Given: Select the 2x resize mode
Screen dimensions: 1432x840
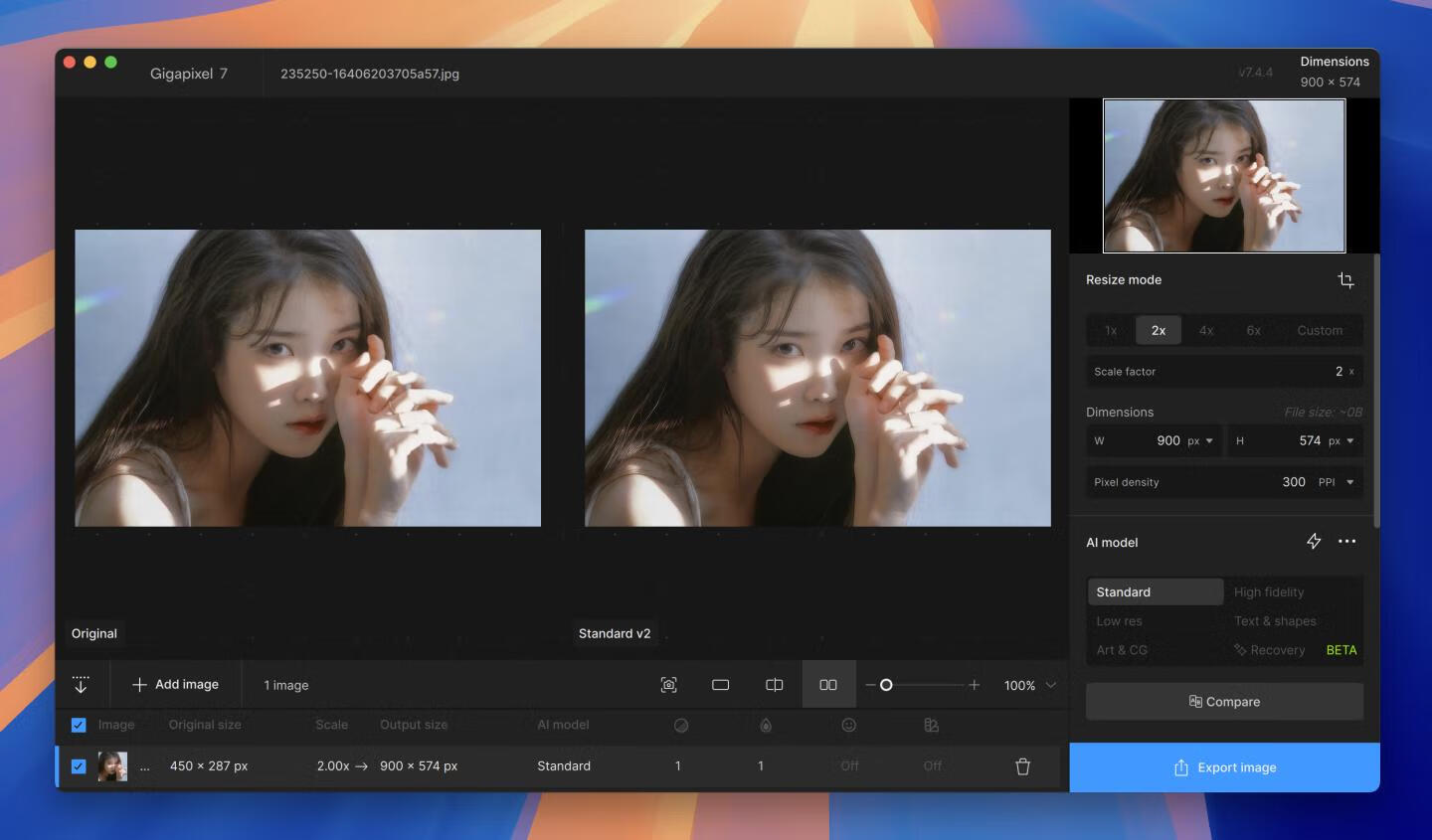Looking at the screenshot, I should (x=1159, y=330).
